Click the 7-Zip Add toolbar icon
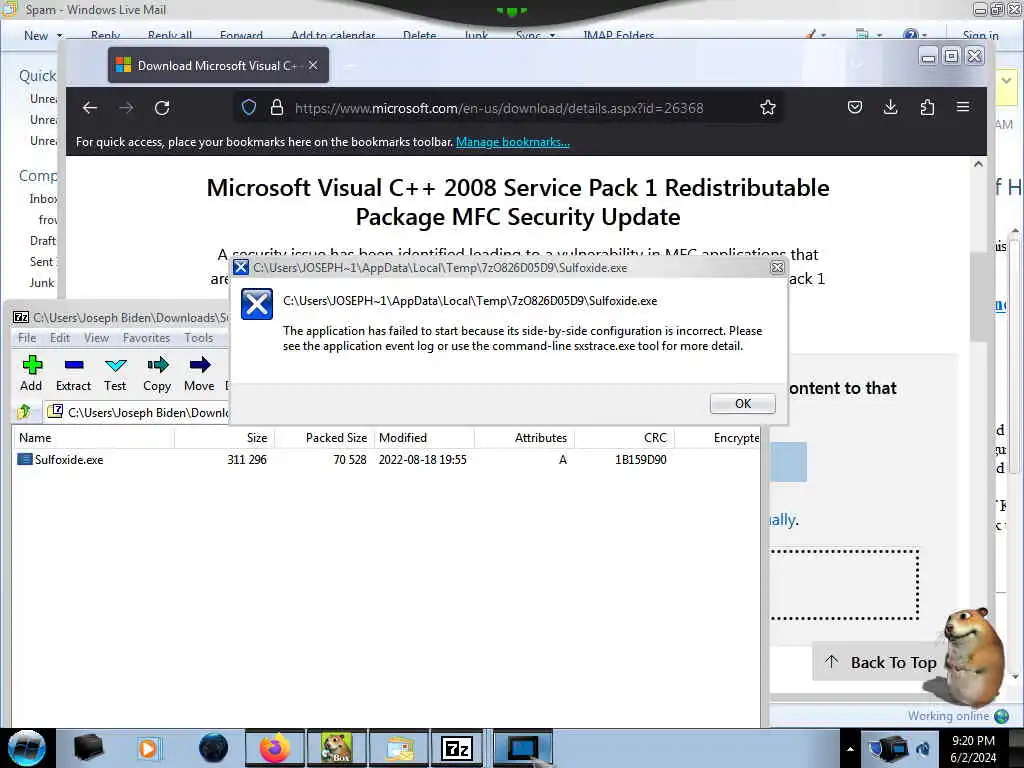The width and height of the screenshot is (1024, 768). pos(31,374)
